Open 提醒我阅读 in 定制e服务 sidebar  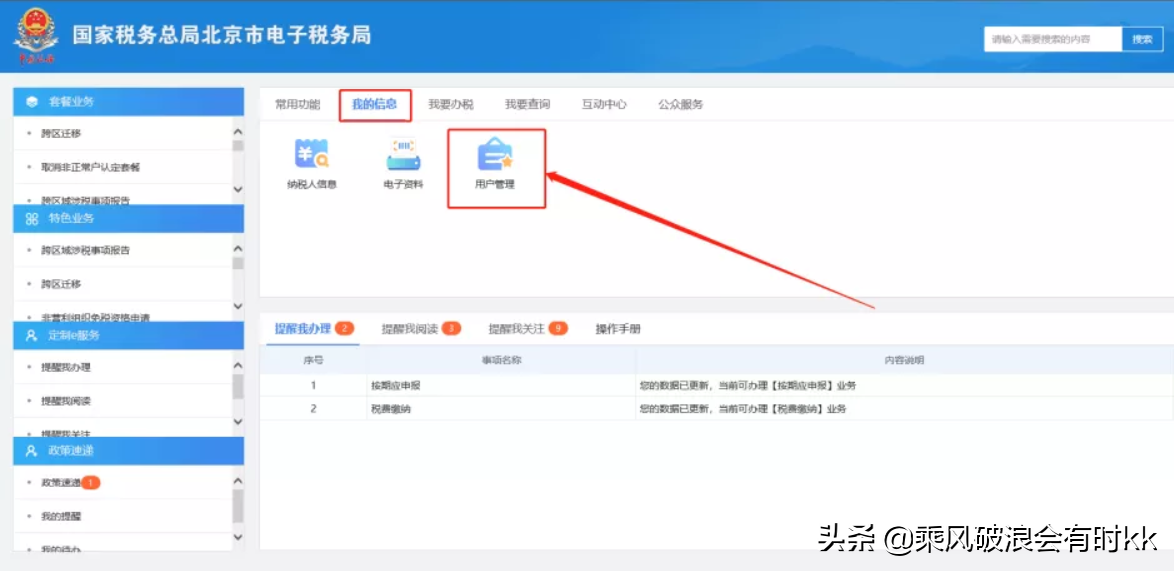click(66, 401)
